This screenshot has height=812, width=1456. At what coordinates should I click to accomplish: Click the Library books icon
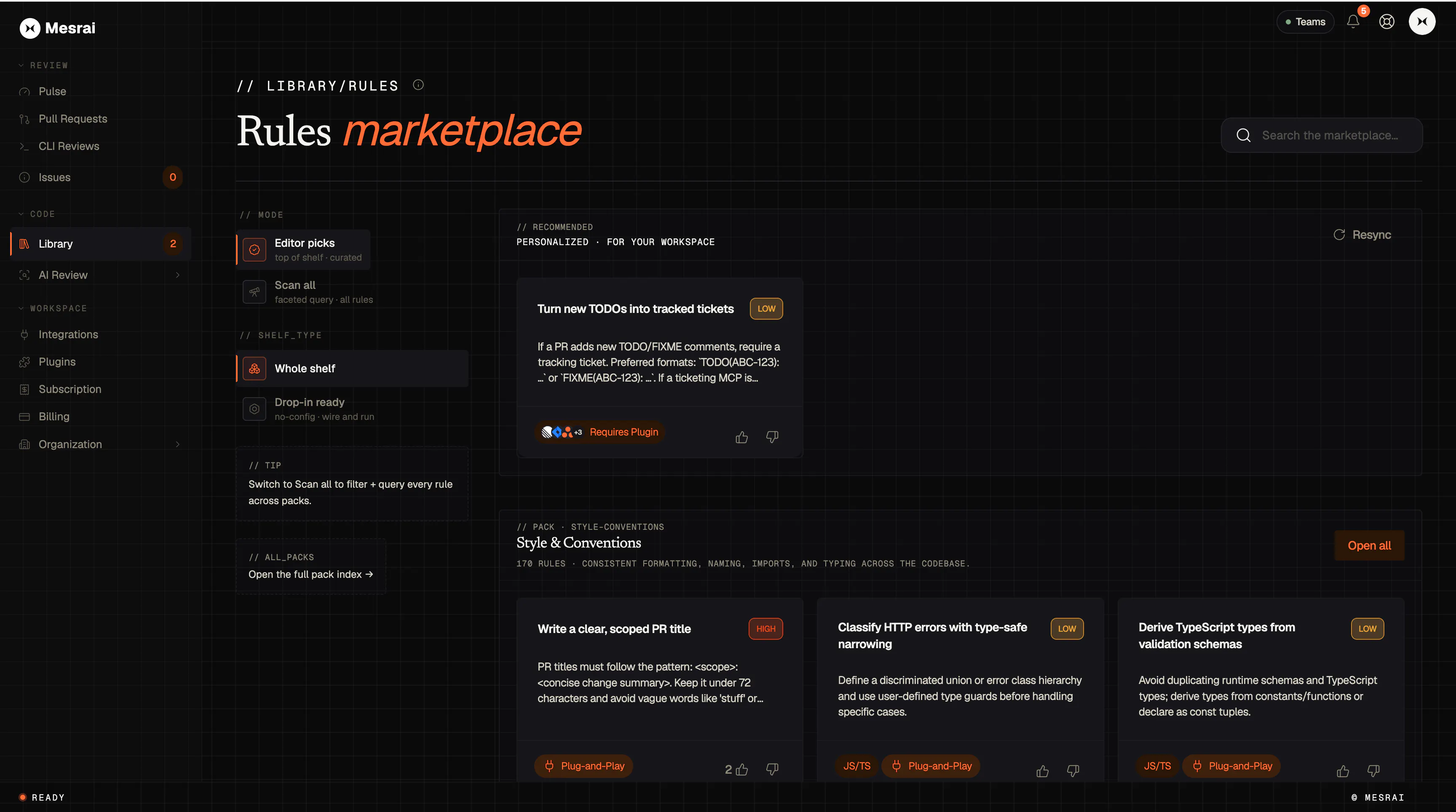(24, 244)
